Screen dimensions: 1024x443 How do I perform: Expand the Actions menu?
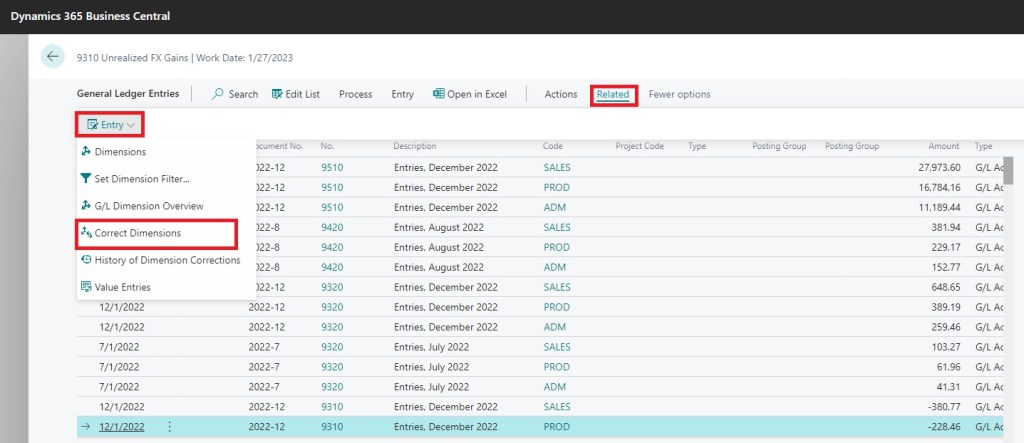pos(560,94)
